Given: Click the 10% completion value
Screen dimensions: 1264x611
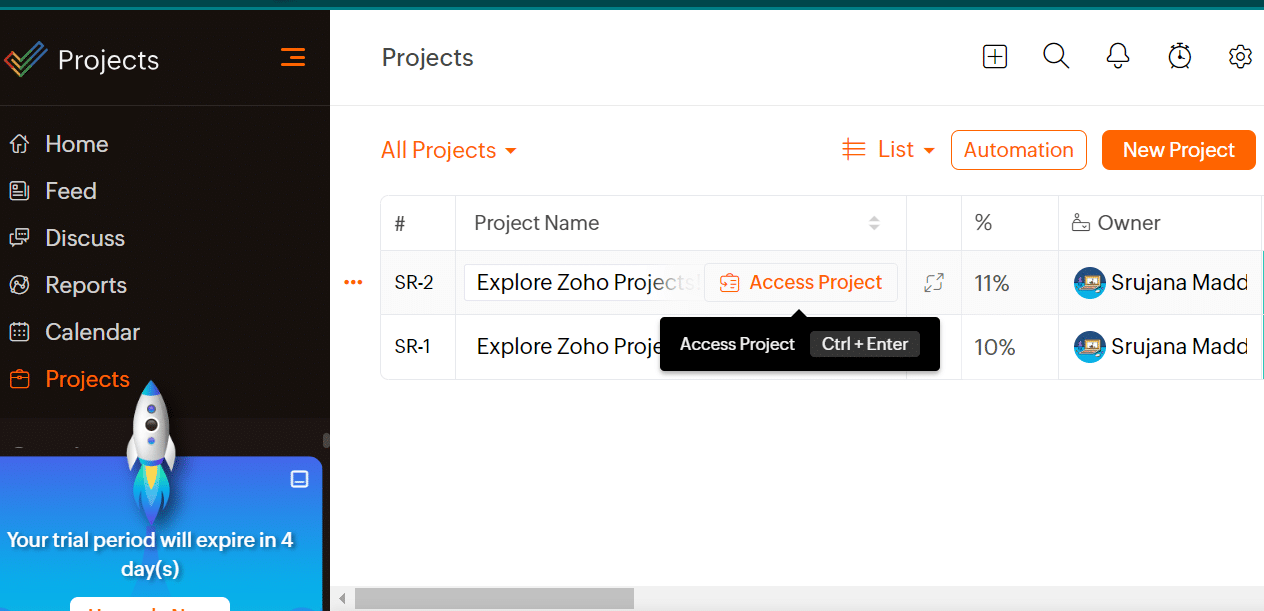Looking at the screenshot, I should pyautogui.click(x=995, y=347).
